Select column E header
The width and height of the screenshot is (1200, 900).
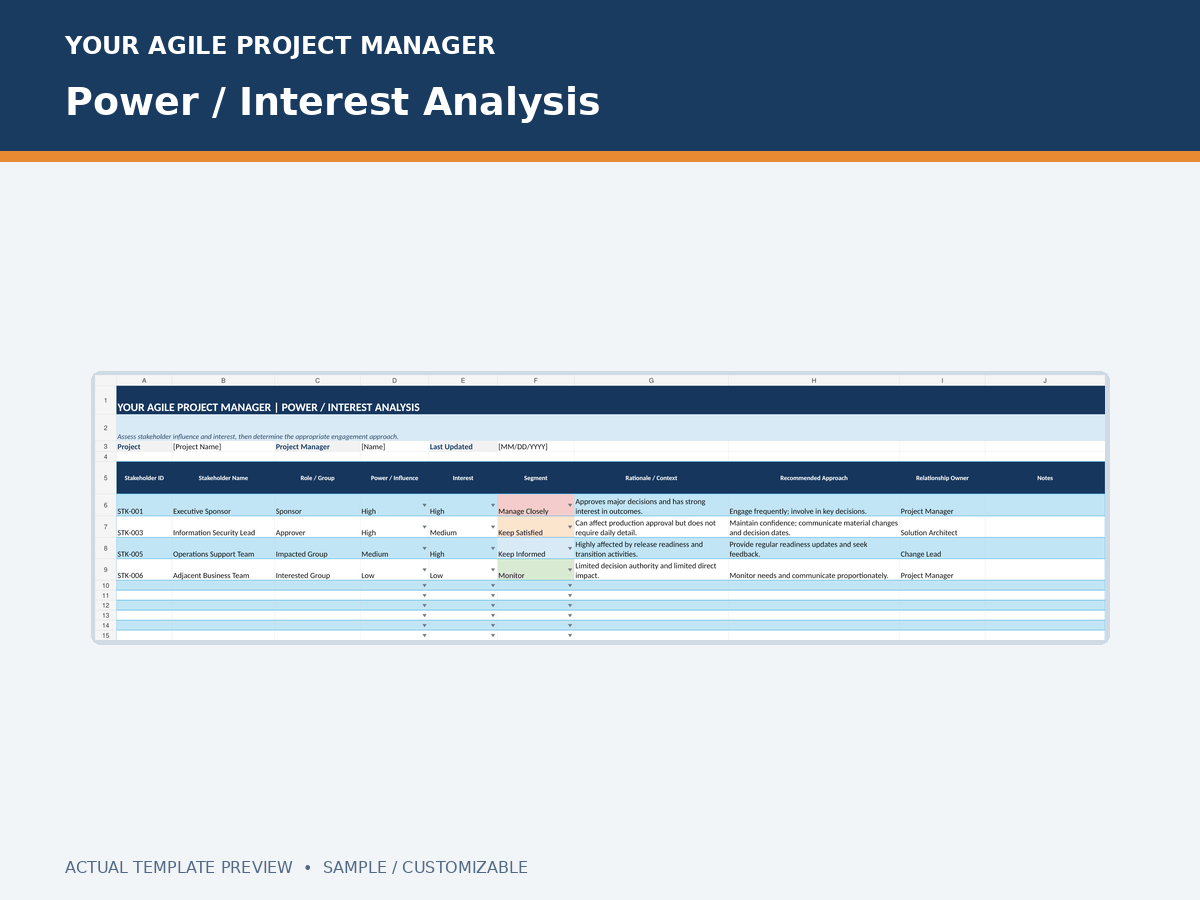point(463,381)
